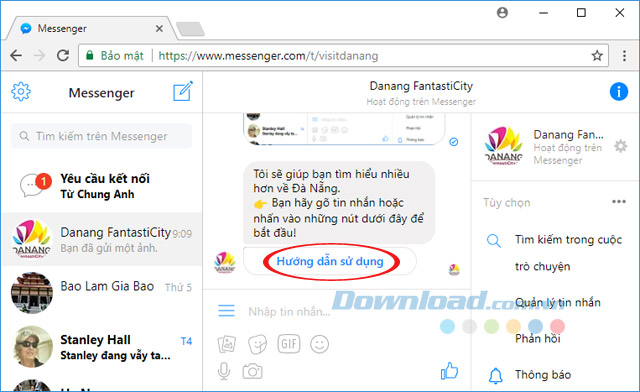
Task: Click the messenger.com URL in address bar
Action: click(x=268, y=56)
